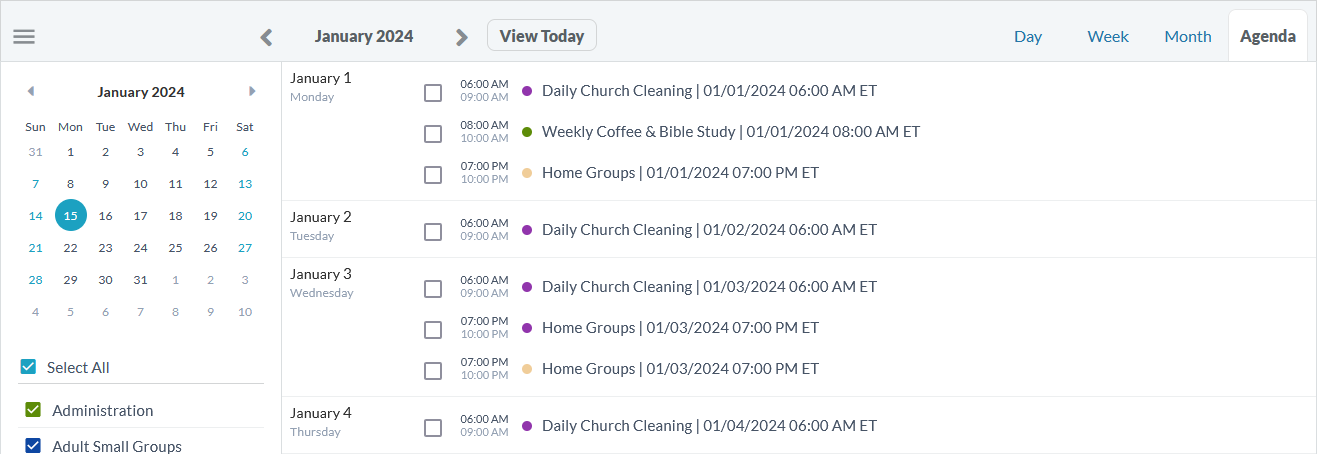Screen dimensions: 1317x454
Task: Uncheck the Adult Small Groups checkbox
Action: (x=33, y=446)
